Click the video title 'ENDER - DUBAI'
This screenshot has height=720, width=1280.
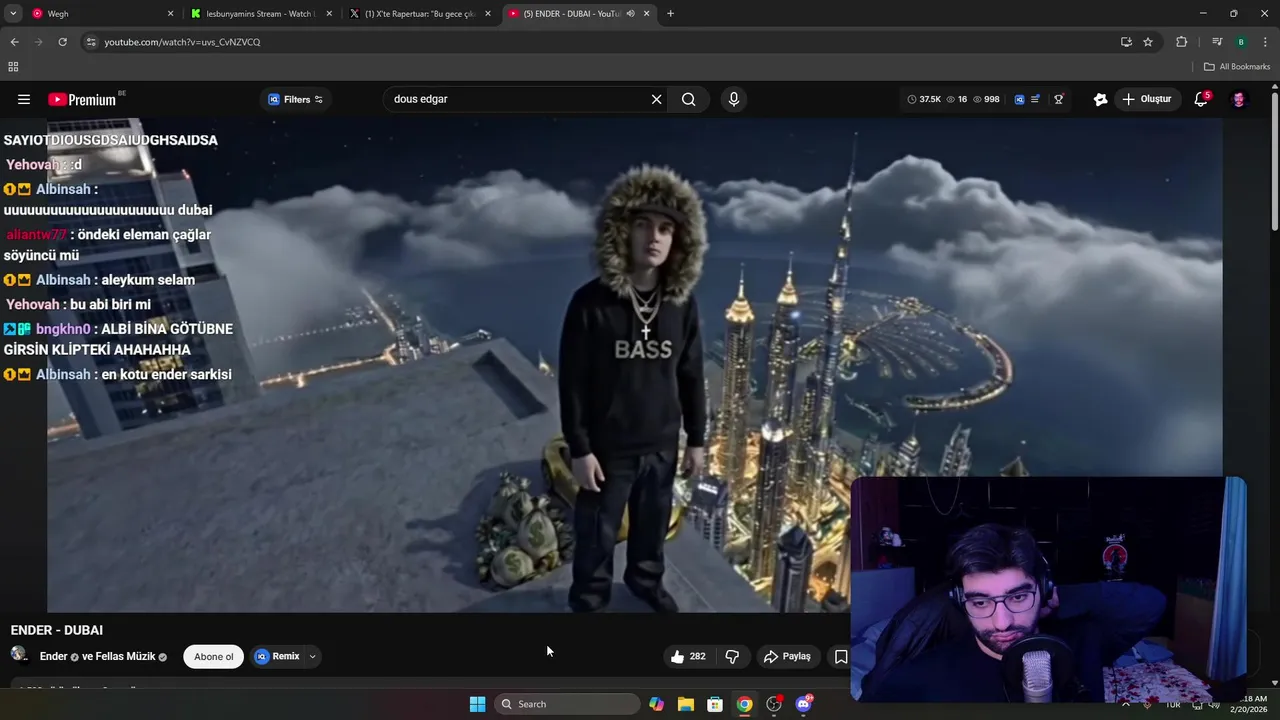57,630
